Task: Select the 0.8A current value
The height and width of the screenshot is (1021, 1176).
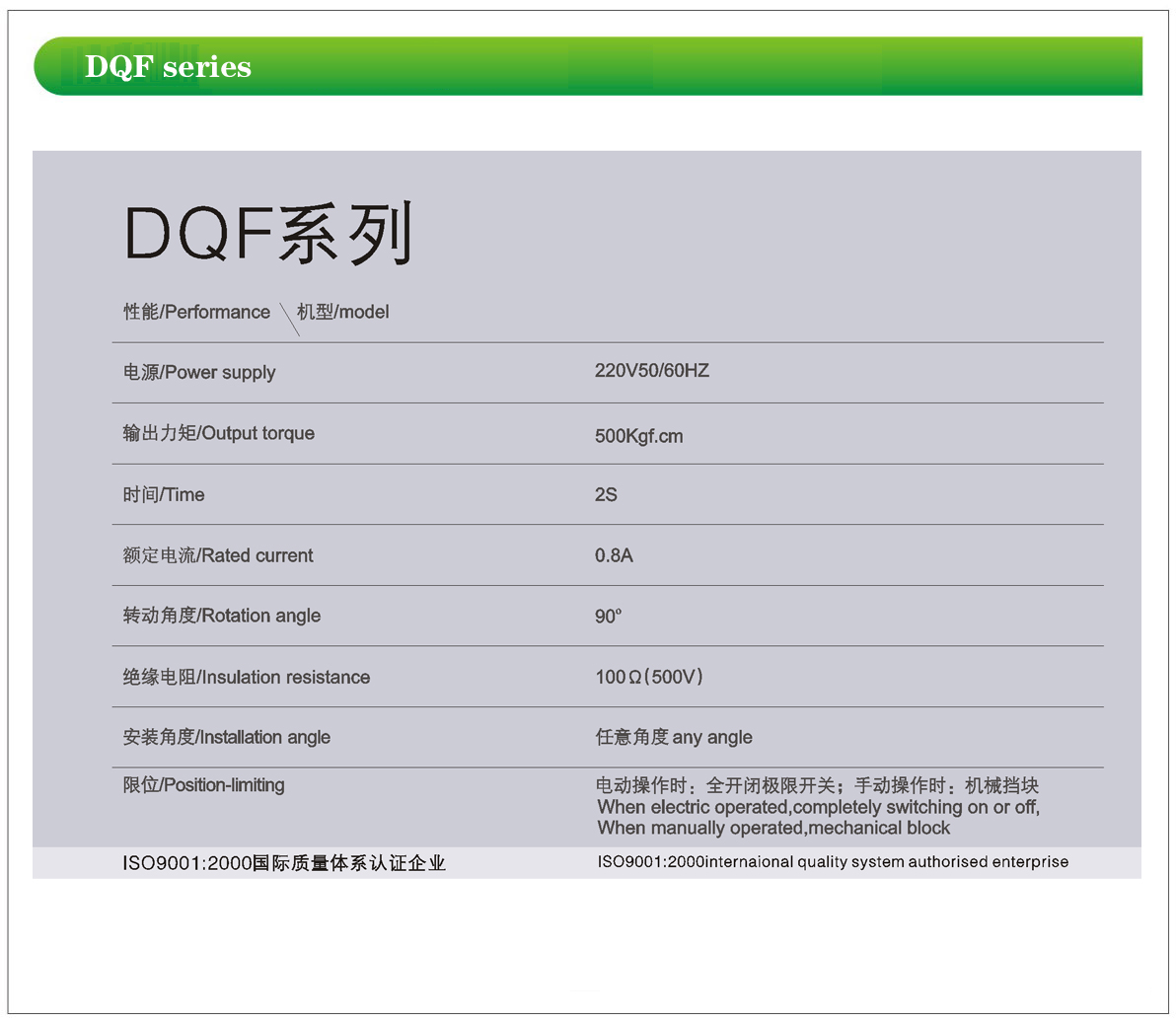Action: pyautogui.click(x=614, y=555)
